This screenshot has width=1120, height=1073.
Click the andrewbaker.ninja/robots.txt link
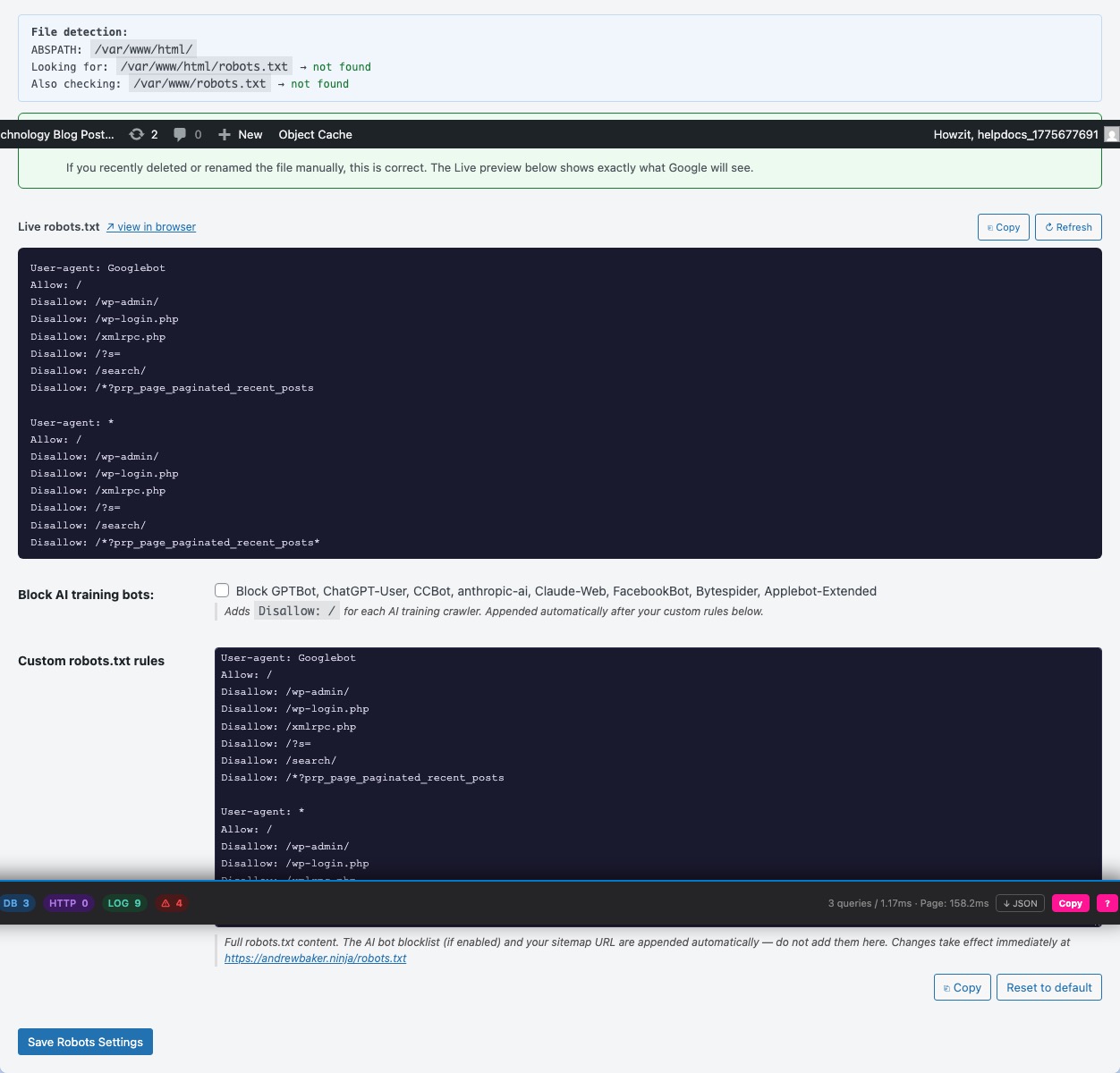point(316,958)
